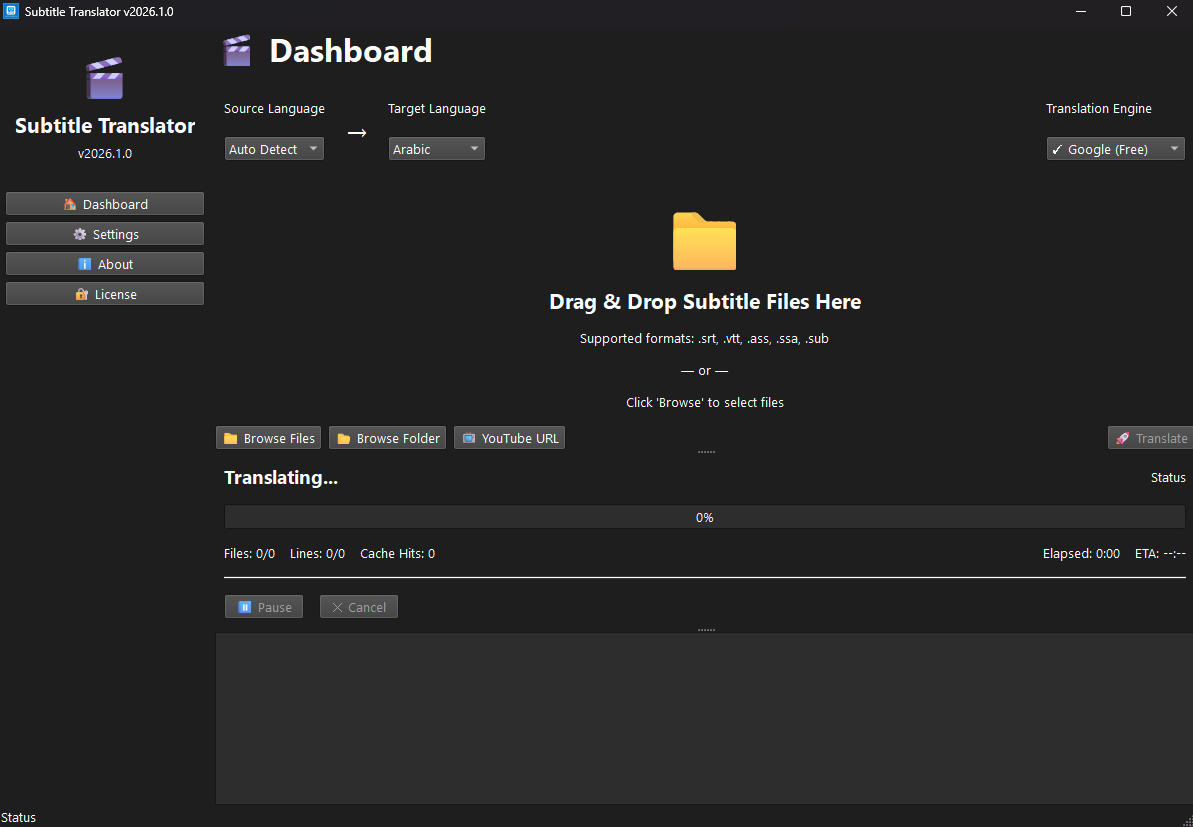The width and height of the screenshot is (1193, 827).
Task: Click the 0% translation progress bar
Action: (x=705, y=517)
